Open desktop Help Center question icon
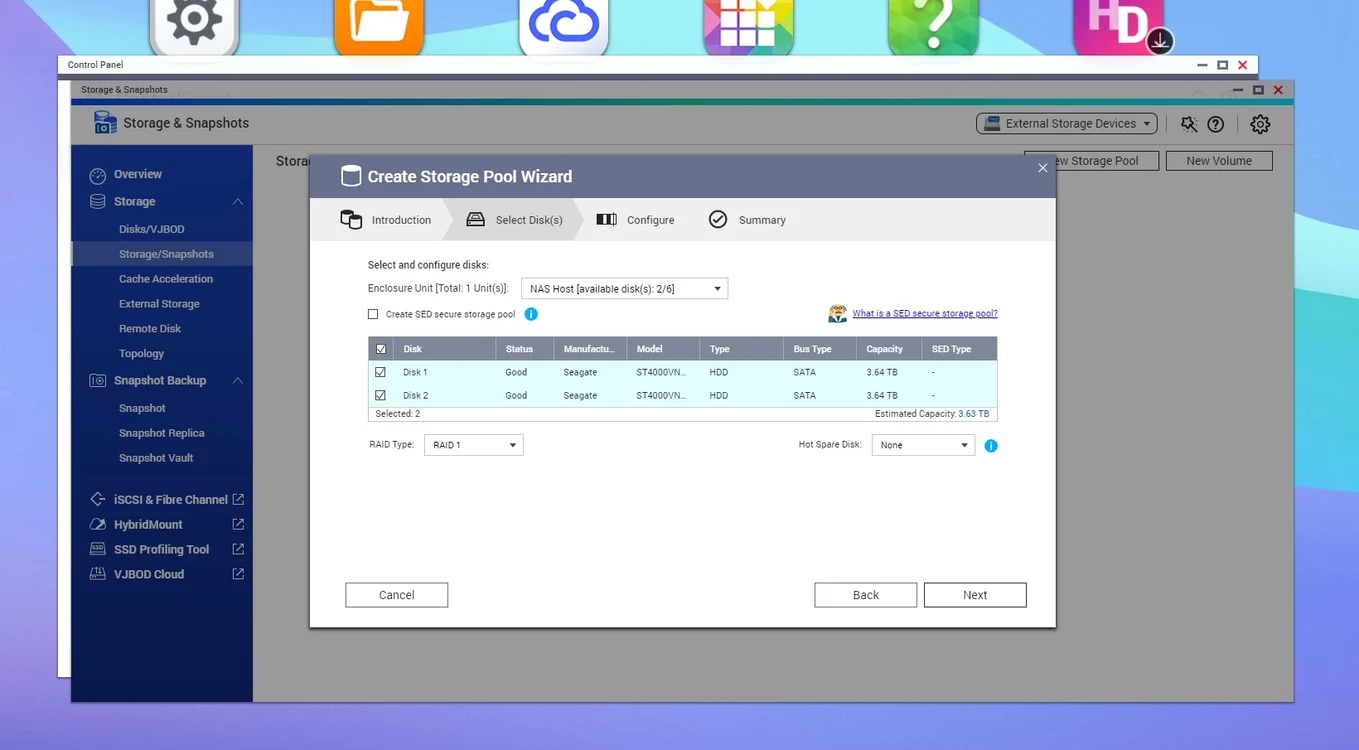Screen dimensions: 1359x750 click(932, 25)
